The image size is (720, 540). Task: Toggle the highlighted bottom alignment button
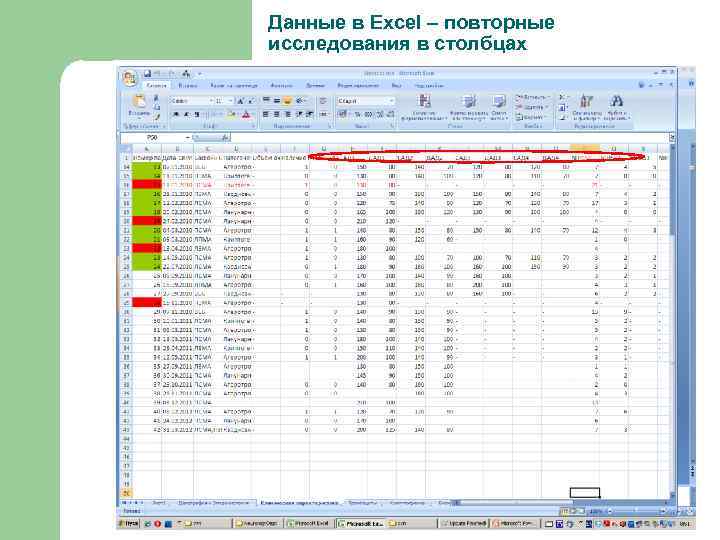[287, 100]
